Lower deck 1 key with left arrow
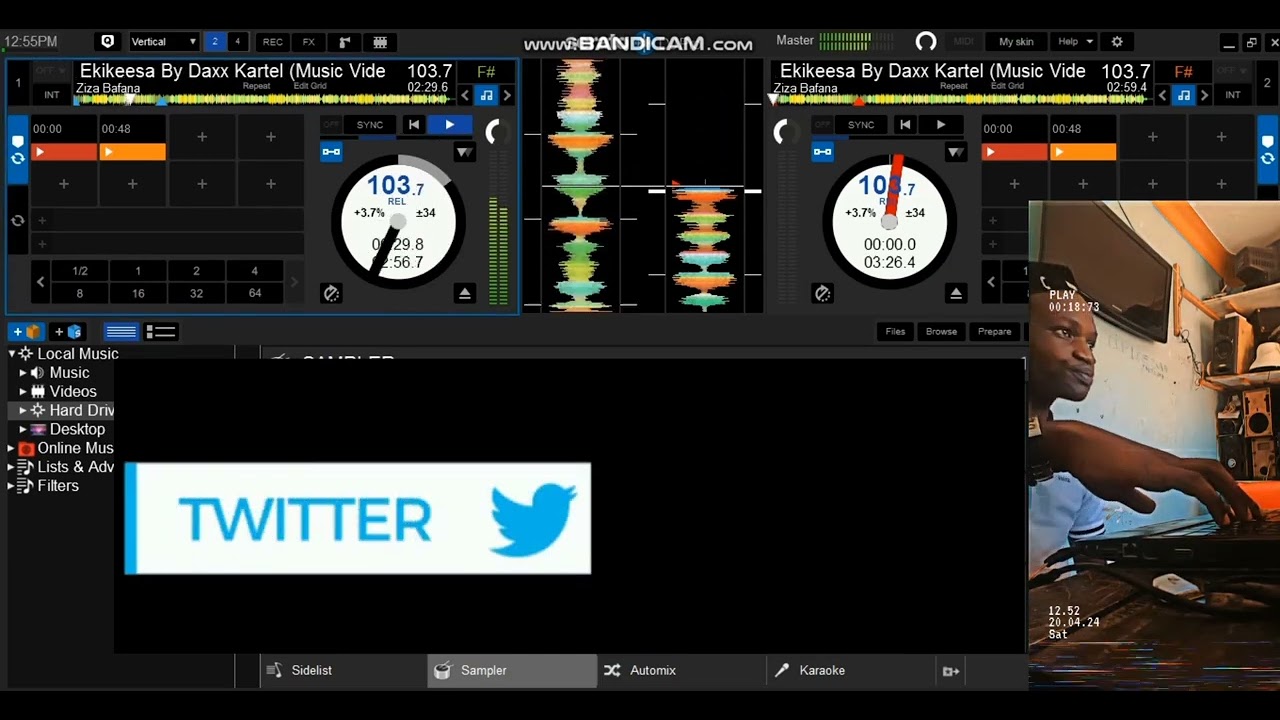The image size is (1280, 720). 465,96
